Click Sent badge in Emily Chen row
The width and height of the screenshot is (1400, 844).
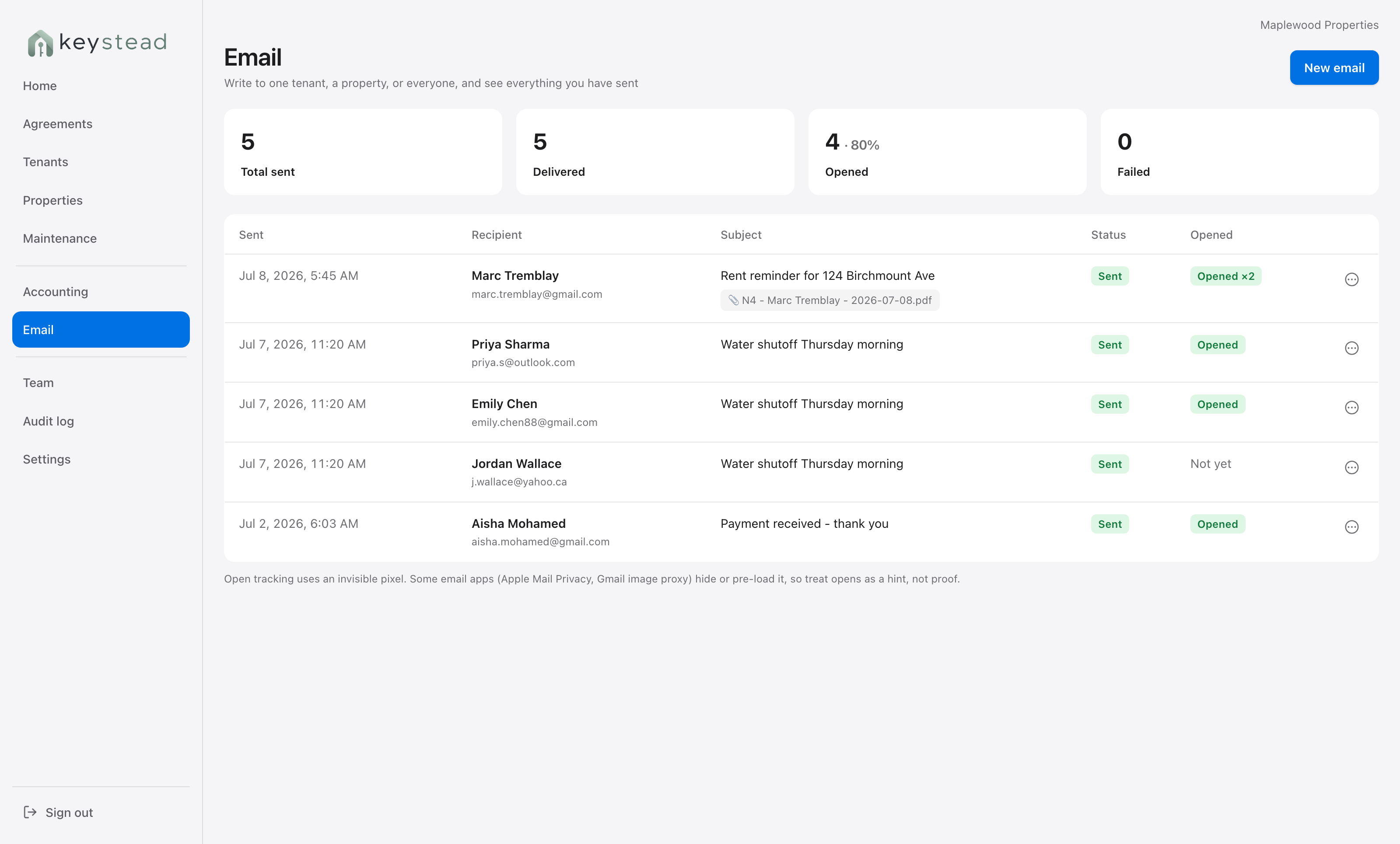[1109, 405]
